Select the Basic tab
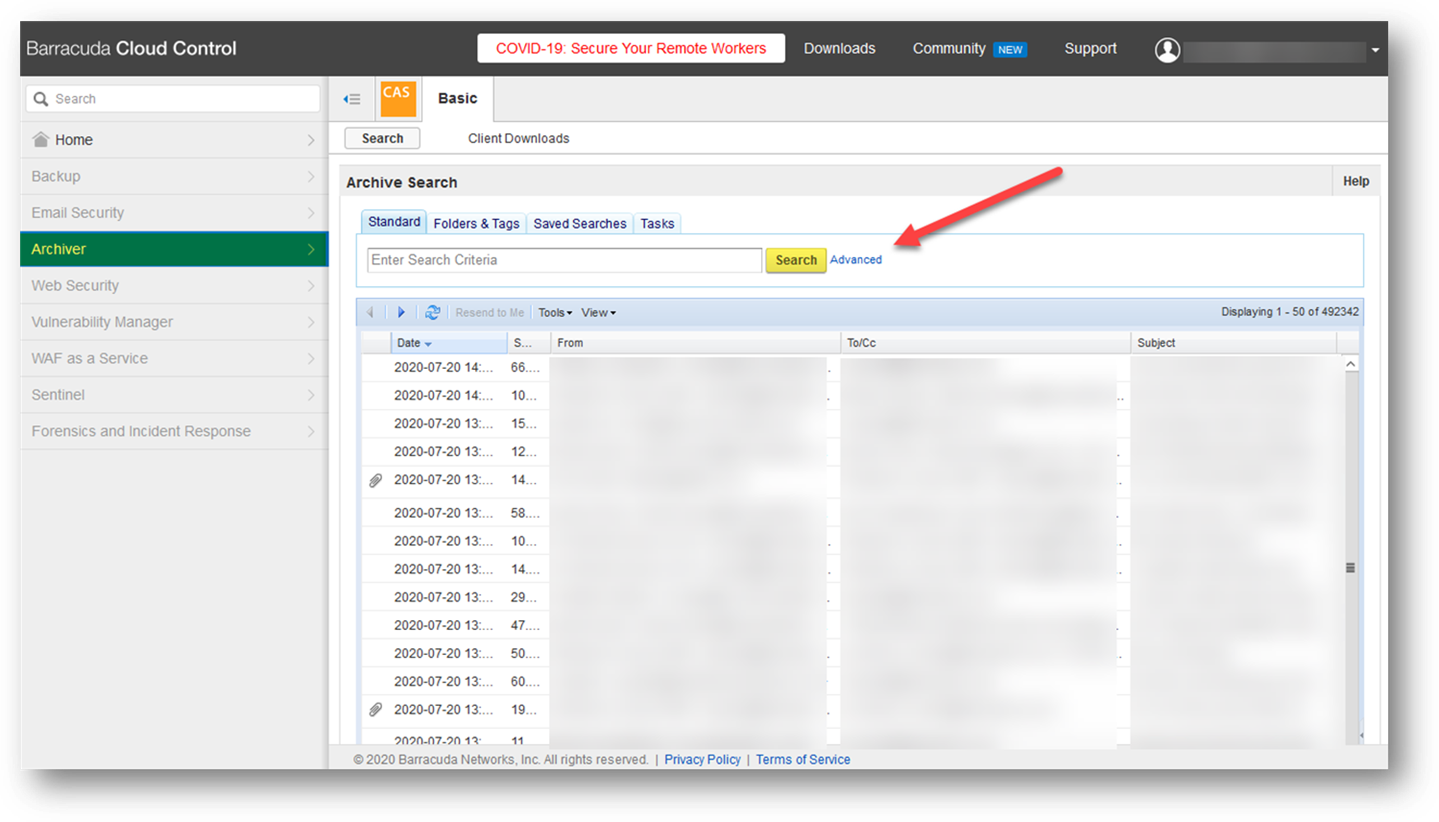This screenshot has height=822, width=1439. 458,99
